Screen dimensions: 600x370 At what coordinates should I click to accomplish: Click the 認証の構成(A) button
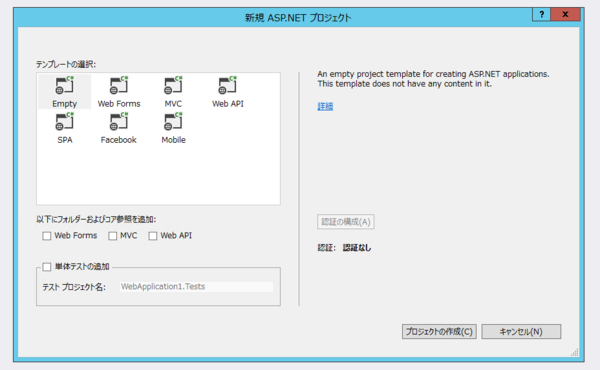(x=346, y=222)
